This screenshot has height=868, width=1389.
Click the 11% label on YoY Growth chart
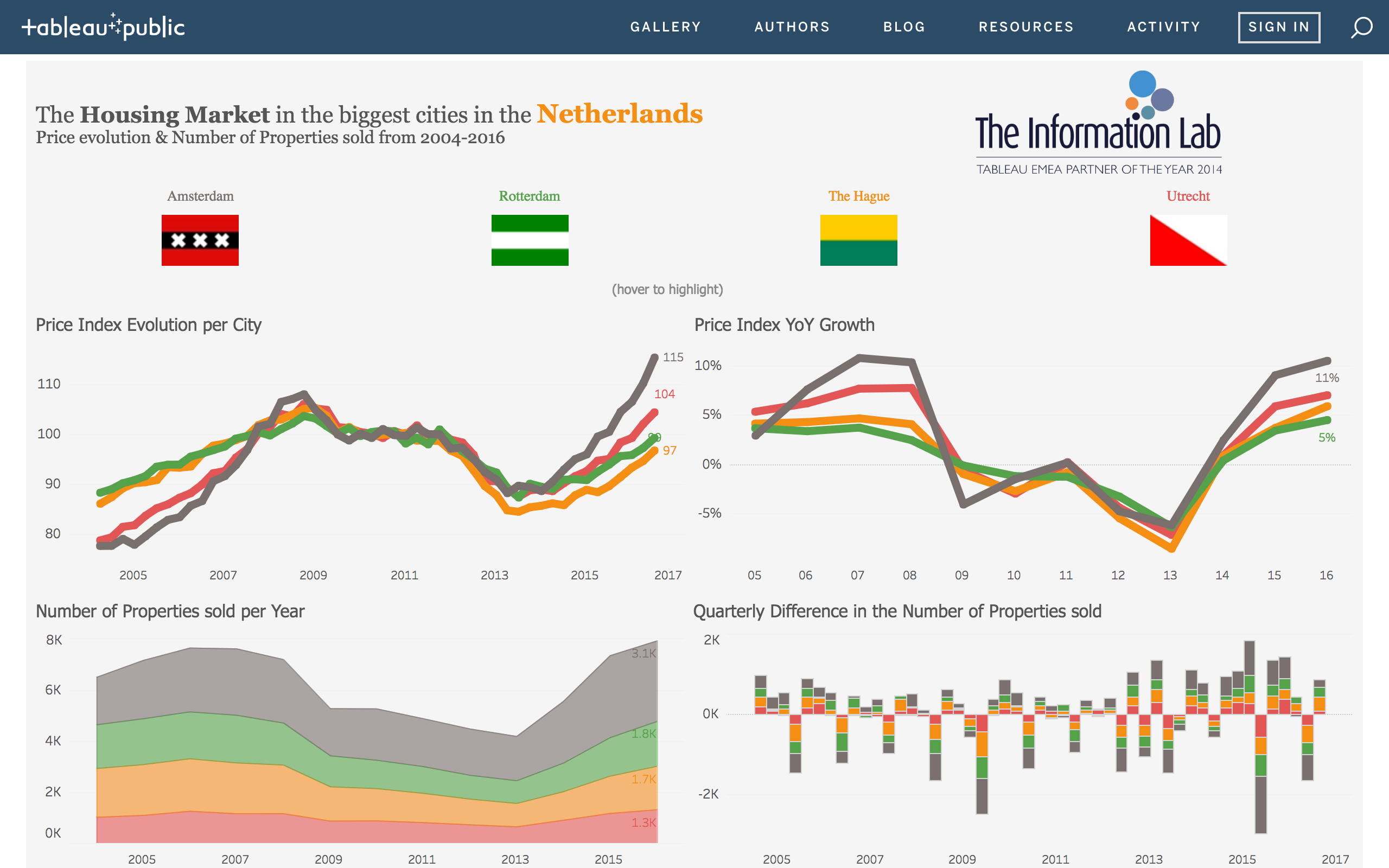coord(1327,378)
